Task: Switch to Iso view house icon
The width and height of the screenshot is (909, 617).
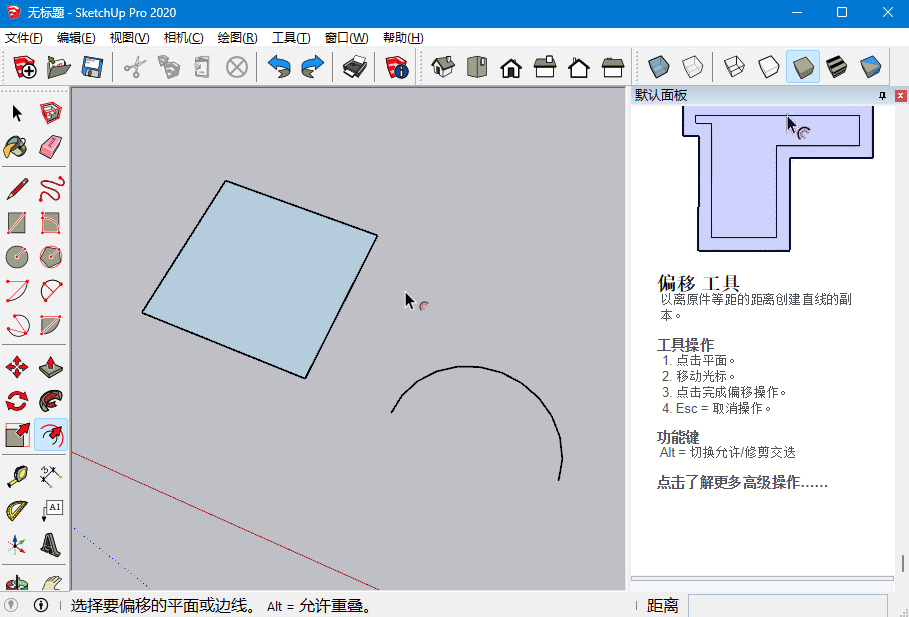Action: click(x=443, y=67)
